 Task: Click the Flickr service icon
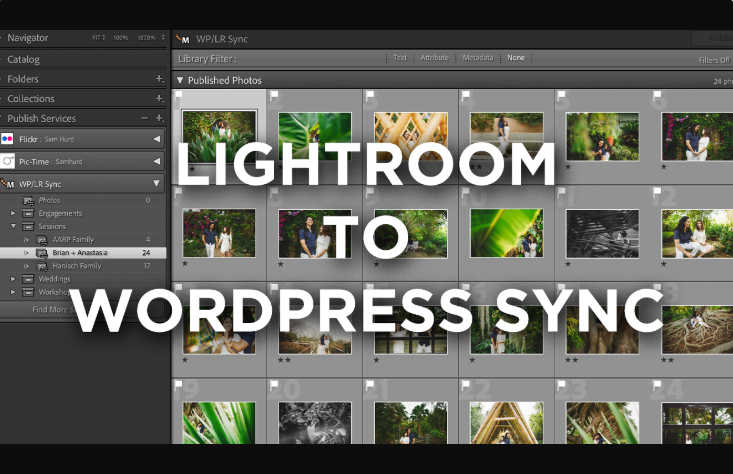7,139
